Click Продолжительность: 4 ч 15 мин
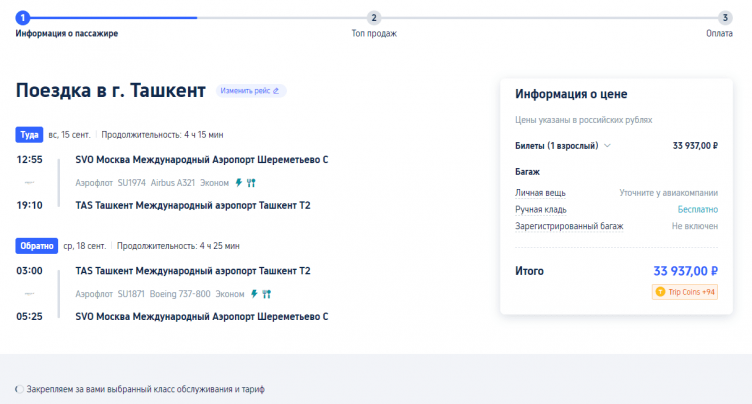752x404 pixels. click(162, 135)
